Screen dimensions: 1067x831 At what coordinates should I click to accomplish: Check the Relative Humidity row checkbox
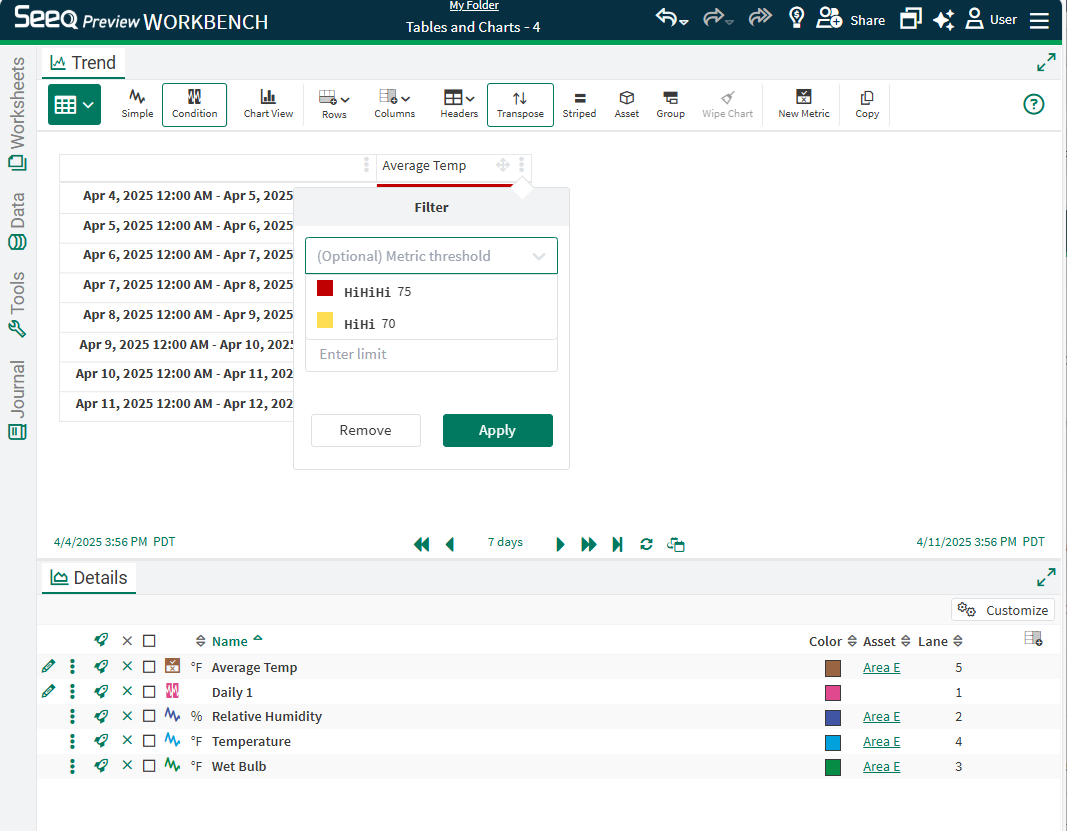click(x=149, y=716)
